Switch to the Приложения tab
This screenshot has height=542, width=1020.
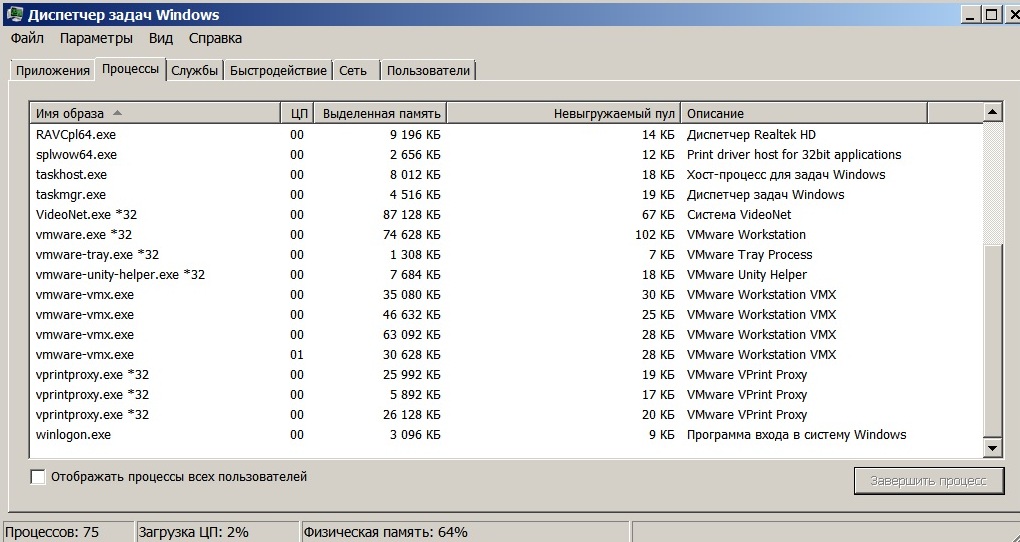point(52,71)
